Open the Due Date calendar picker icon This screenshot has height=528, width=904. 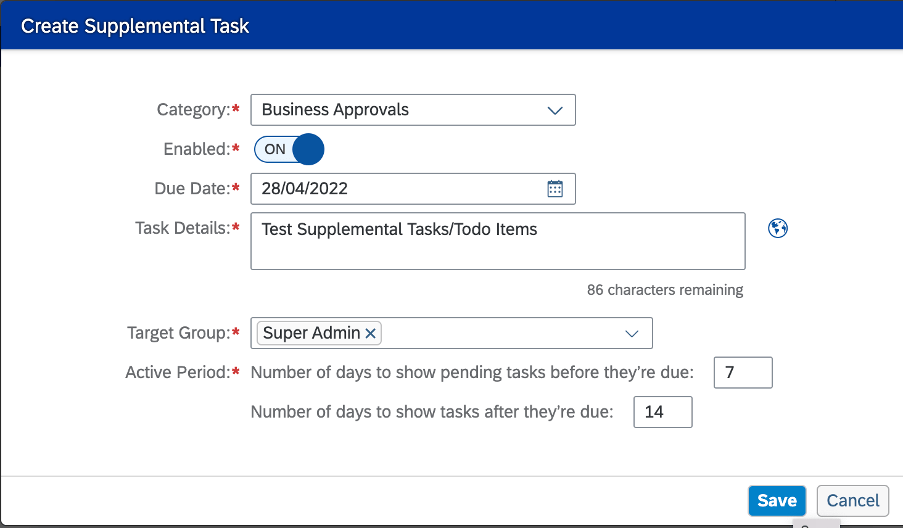(555, 188)
